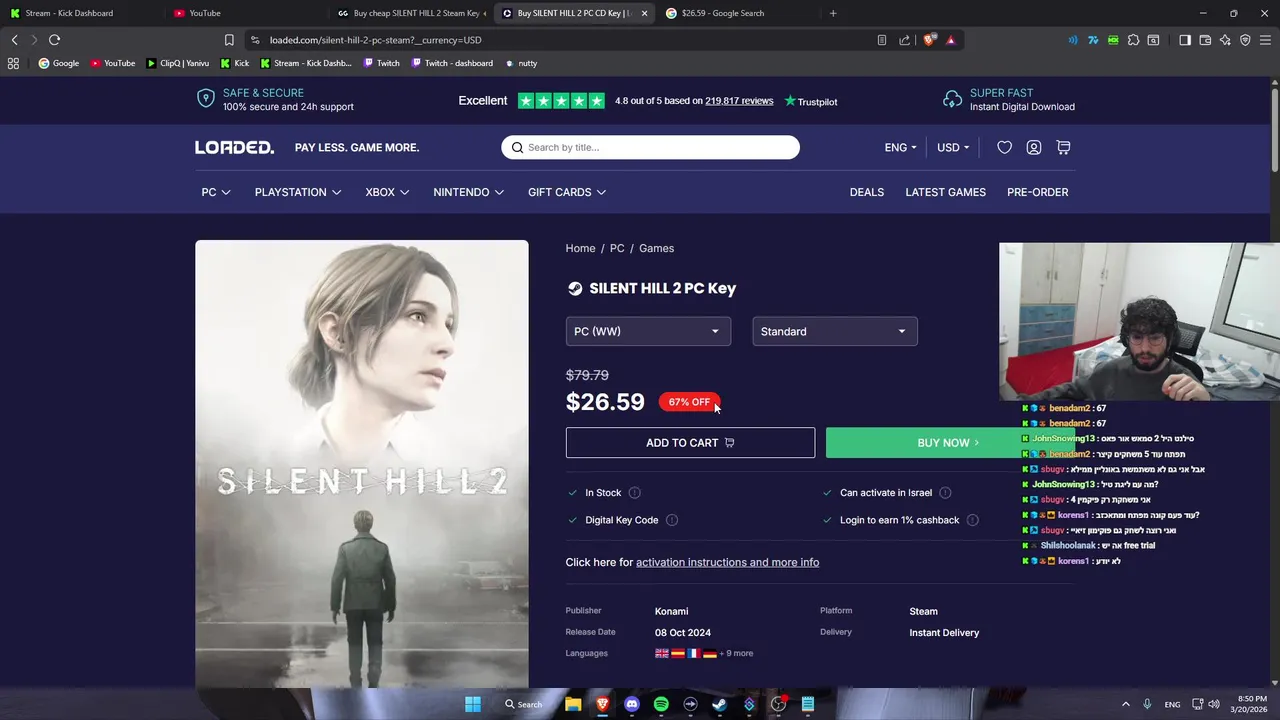Bookmark this page using the bookmark icon

click(229, 40)
